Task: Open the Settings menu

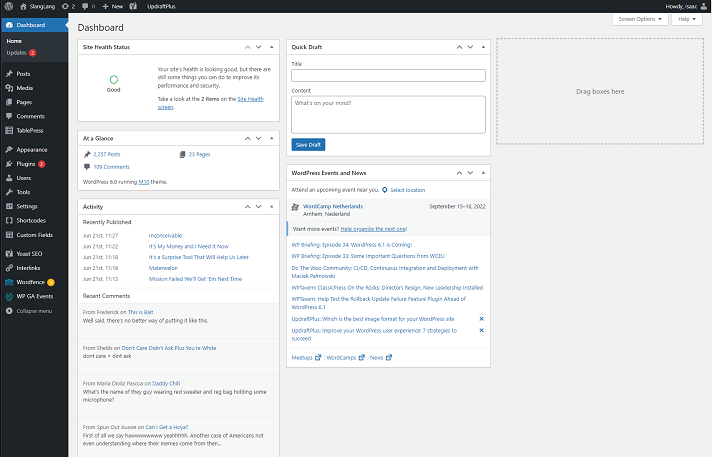Action: [27, 206]
